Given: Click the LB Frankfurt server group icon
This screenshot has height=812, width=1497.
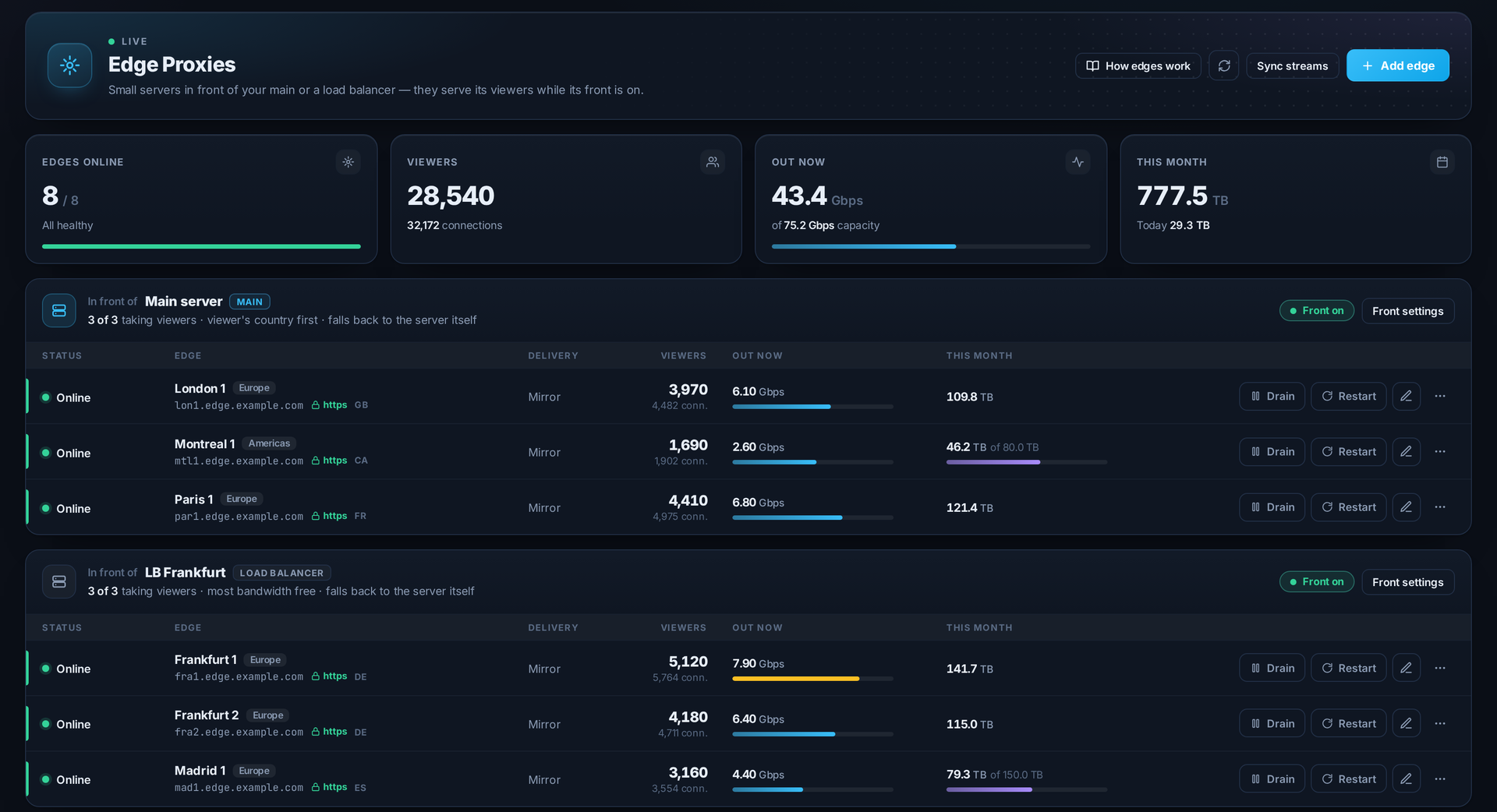Looking at the screenshot, I should click(x=59, y=581).
